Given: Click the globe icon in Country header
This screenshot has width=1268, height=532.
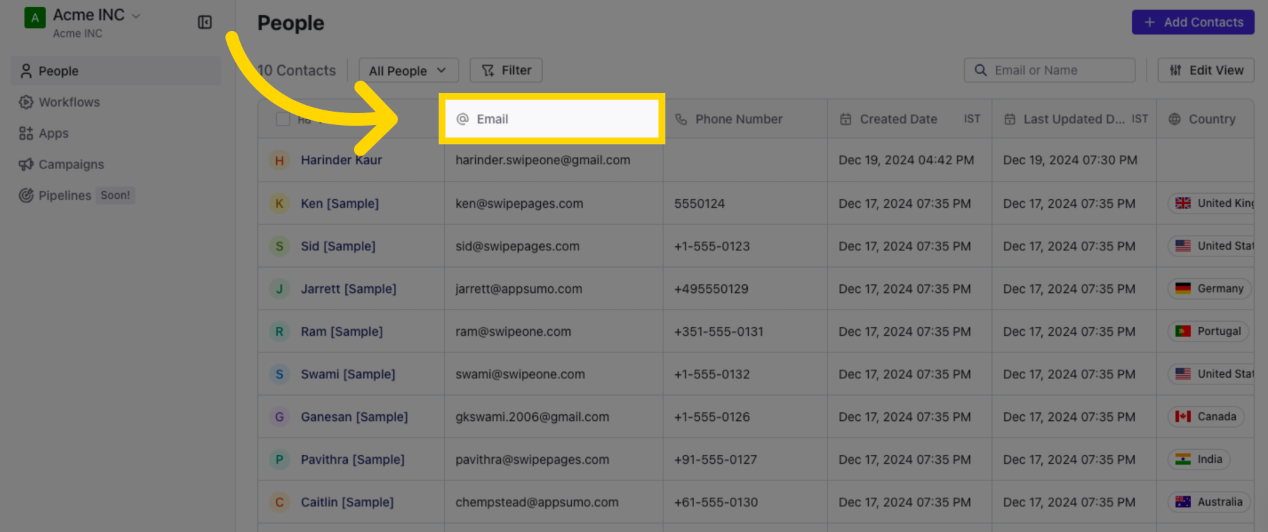Looking at the screenshot, I should coord(1174,119).
